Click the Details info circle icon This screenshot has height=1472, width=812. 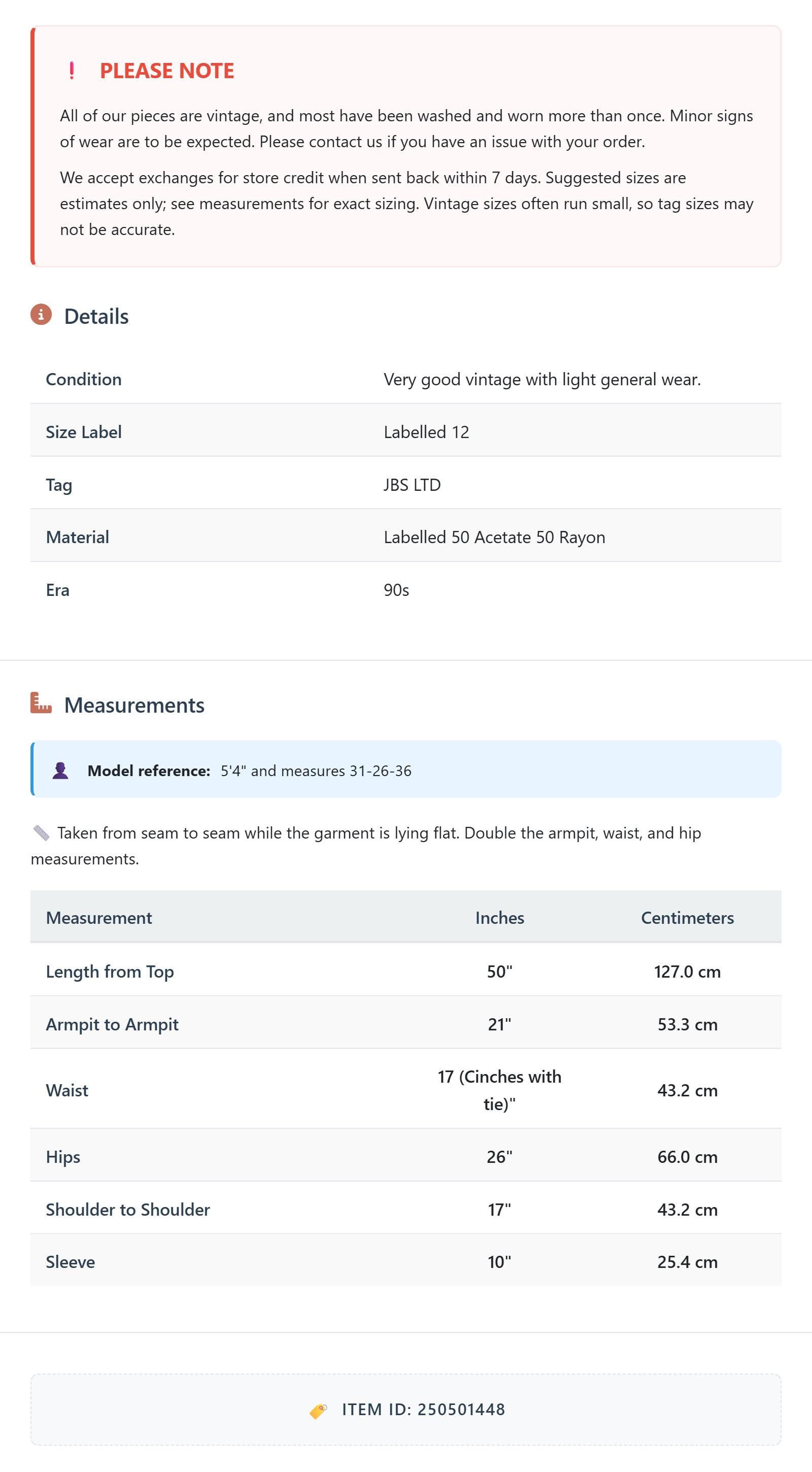tap(41, 315)
